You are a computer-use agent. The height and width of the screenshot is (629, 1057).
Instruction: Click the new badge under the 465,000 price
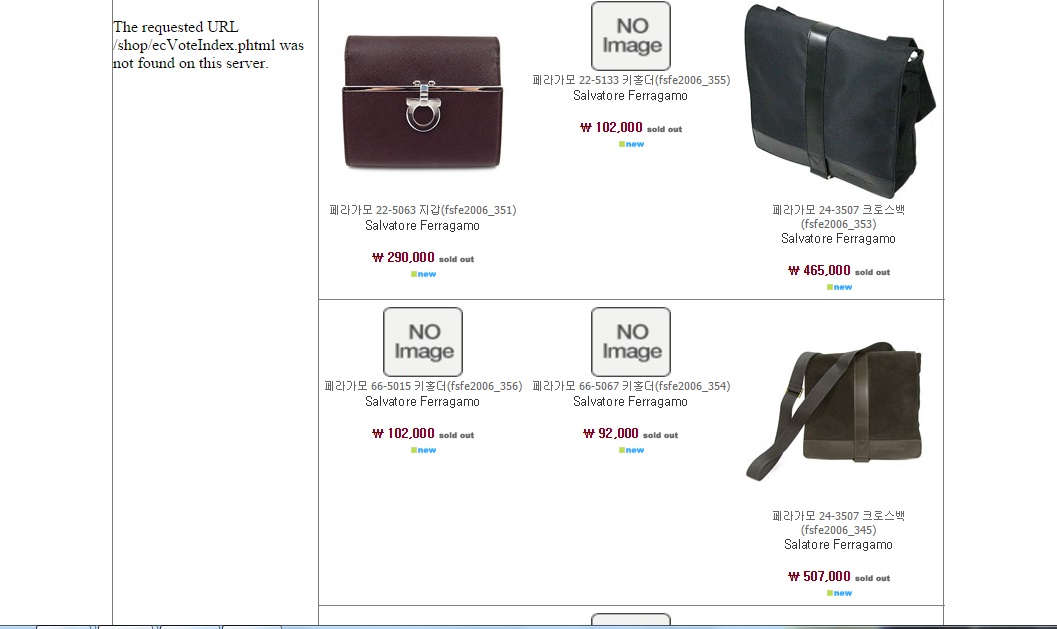pos(839,287)
